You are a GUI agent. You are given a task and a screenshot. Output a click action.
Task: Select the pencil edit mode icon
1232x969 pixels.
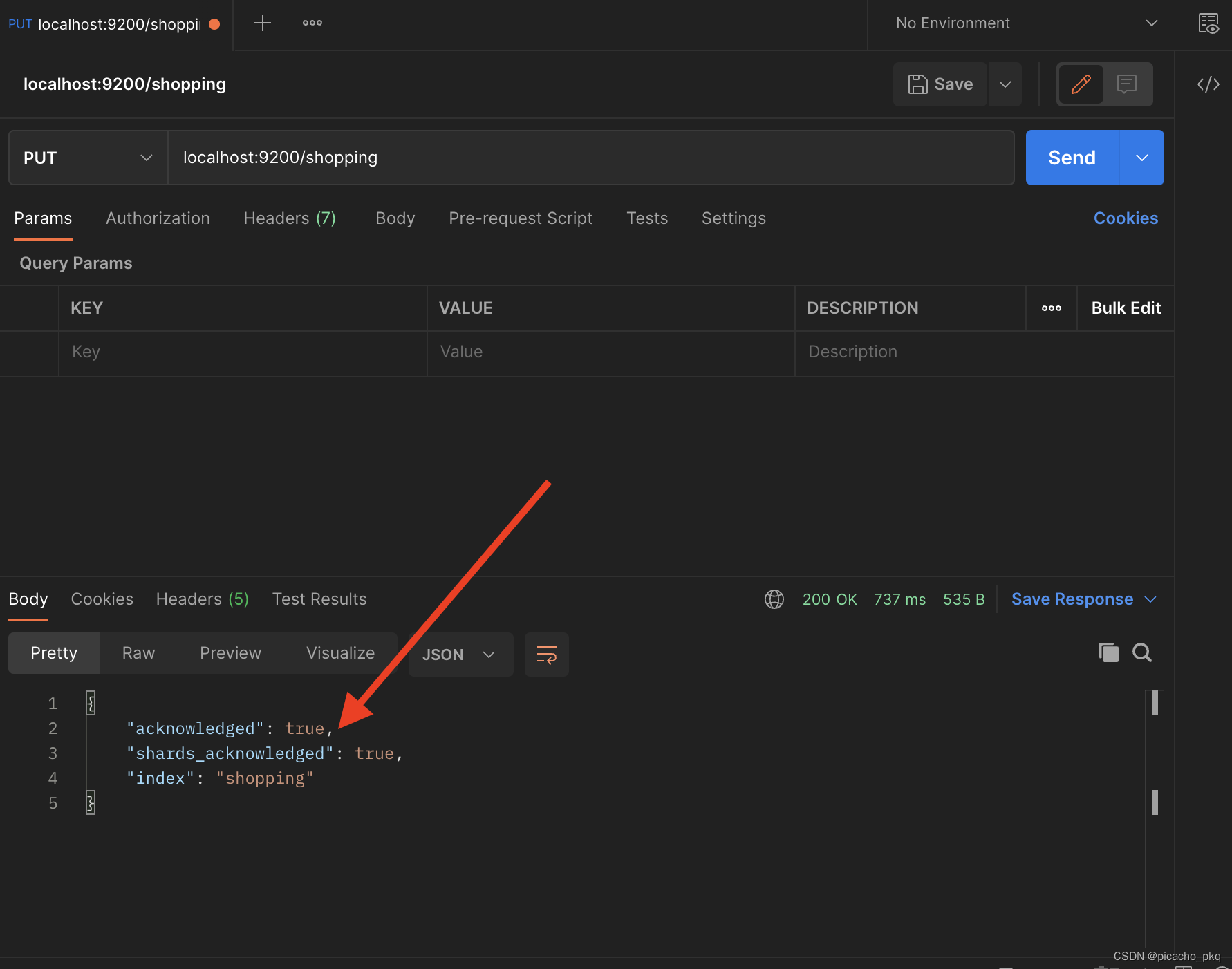point(1081,84)
